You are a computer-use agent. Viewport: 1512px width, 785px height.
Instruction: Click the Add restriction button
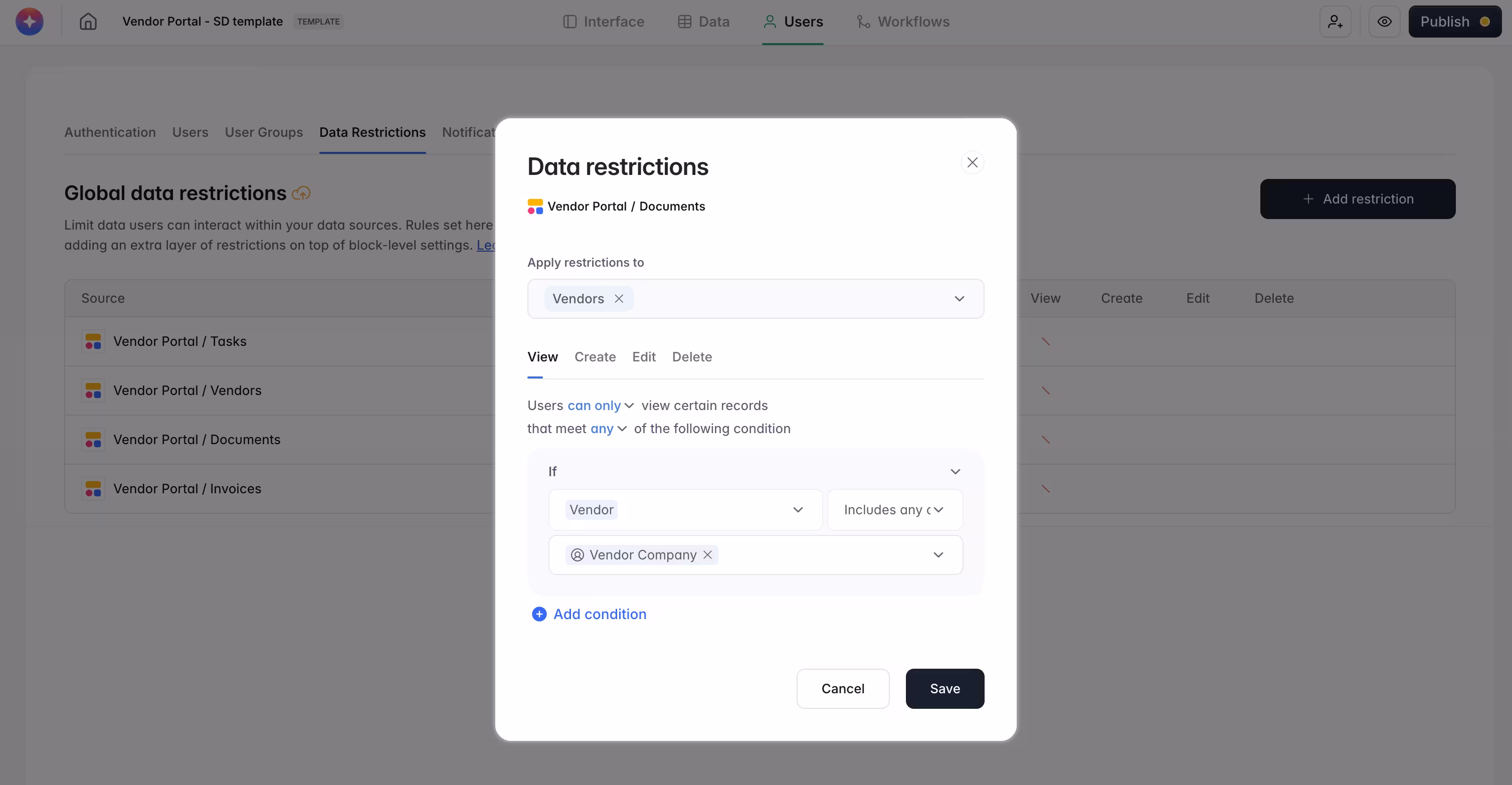click(1358, 199)
